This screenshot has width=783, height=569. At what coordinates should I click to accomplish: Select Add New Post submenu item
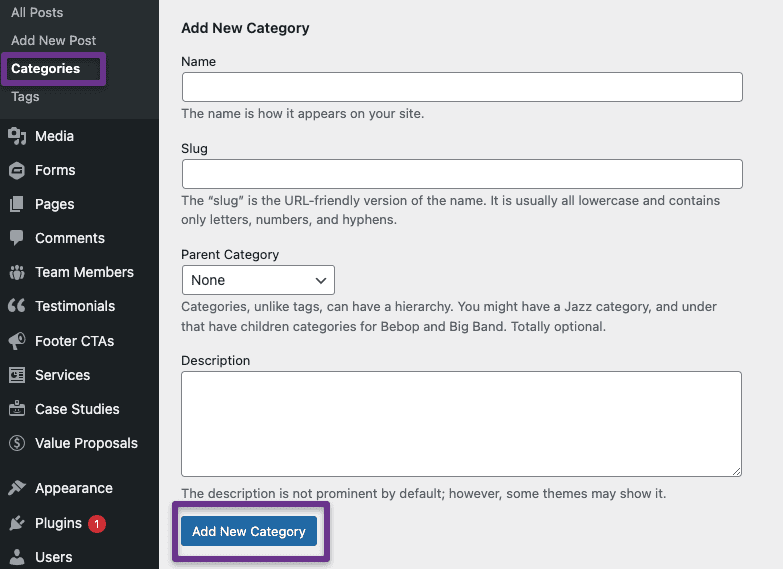coord(53,40)
